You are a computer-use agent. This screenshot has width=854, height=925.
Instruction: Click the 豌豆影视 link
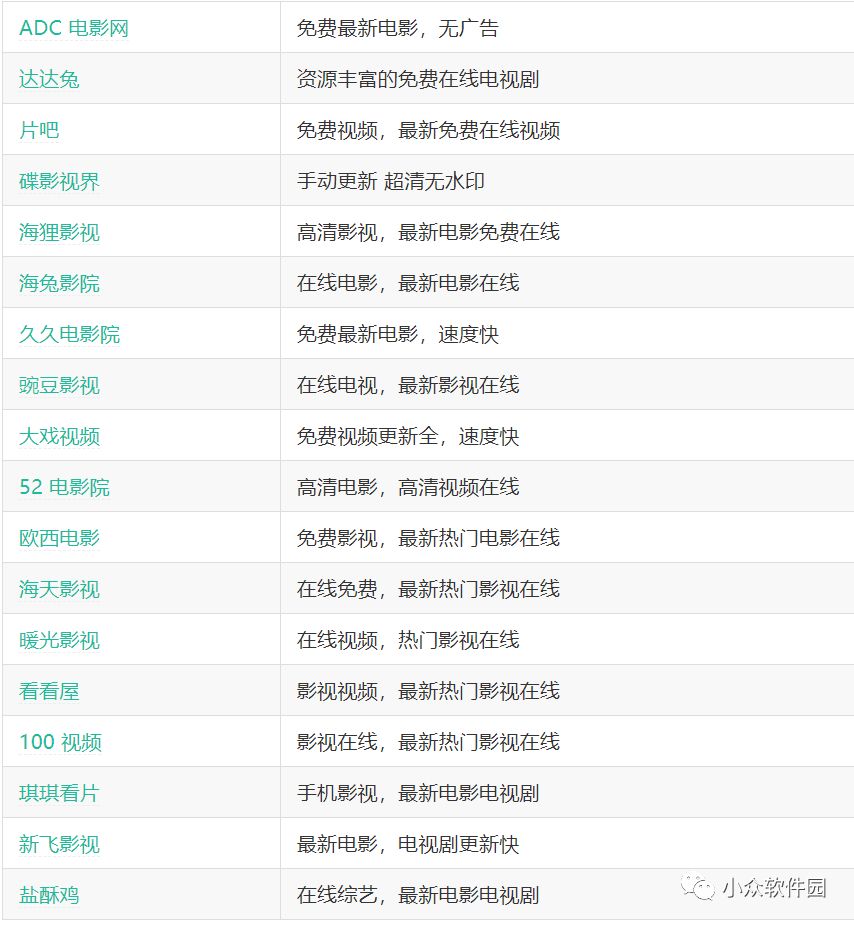55,384
